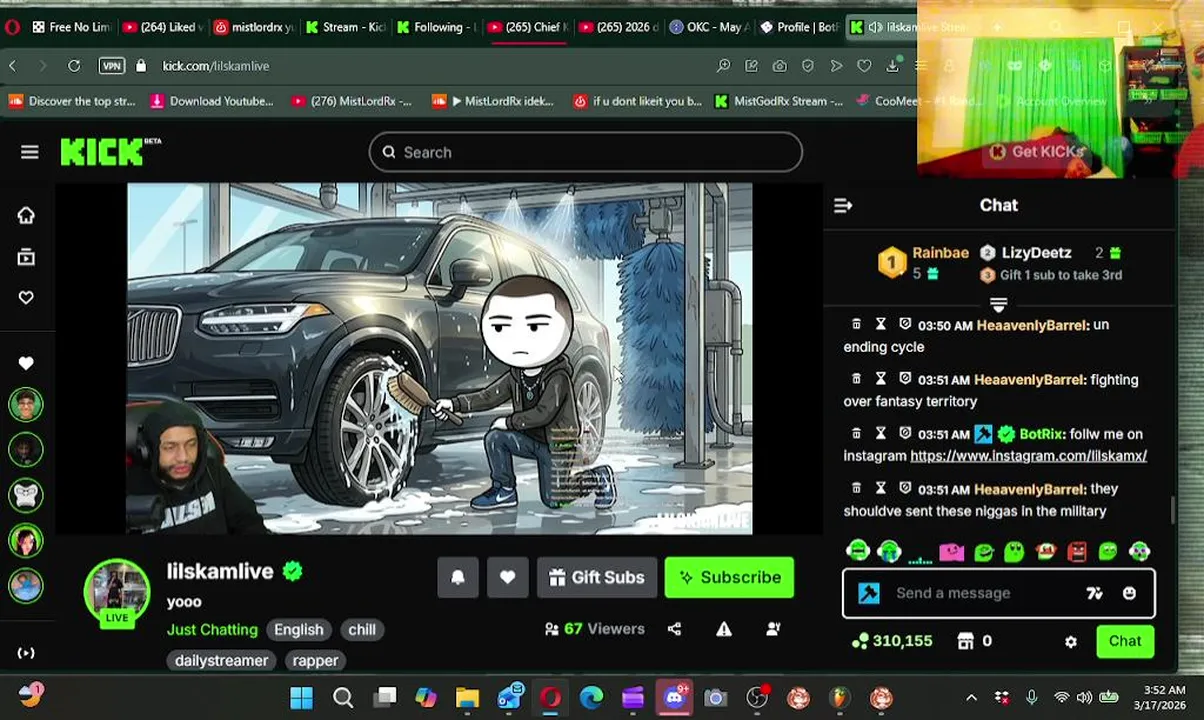Delete the 03:50 AM HeaavenlyBarrel message
The height and width of the screenshot is (720, 1204).
(856, 324)
